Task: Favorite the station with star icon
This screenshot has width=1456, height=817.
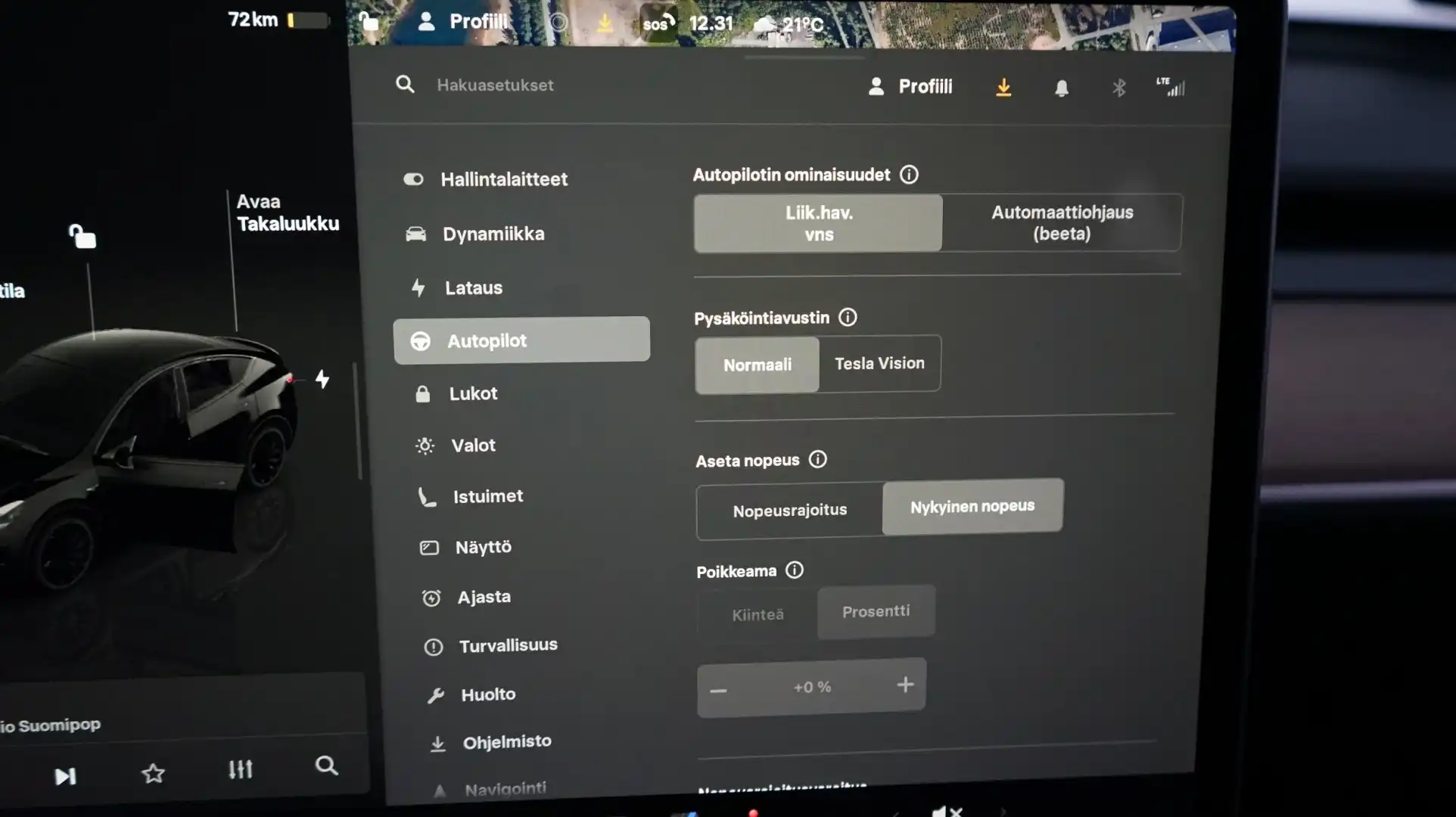Action: tap(153, 773)
